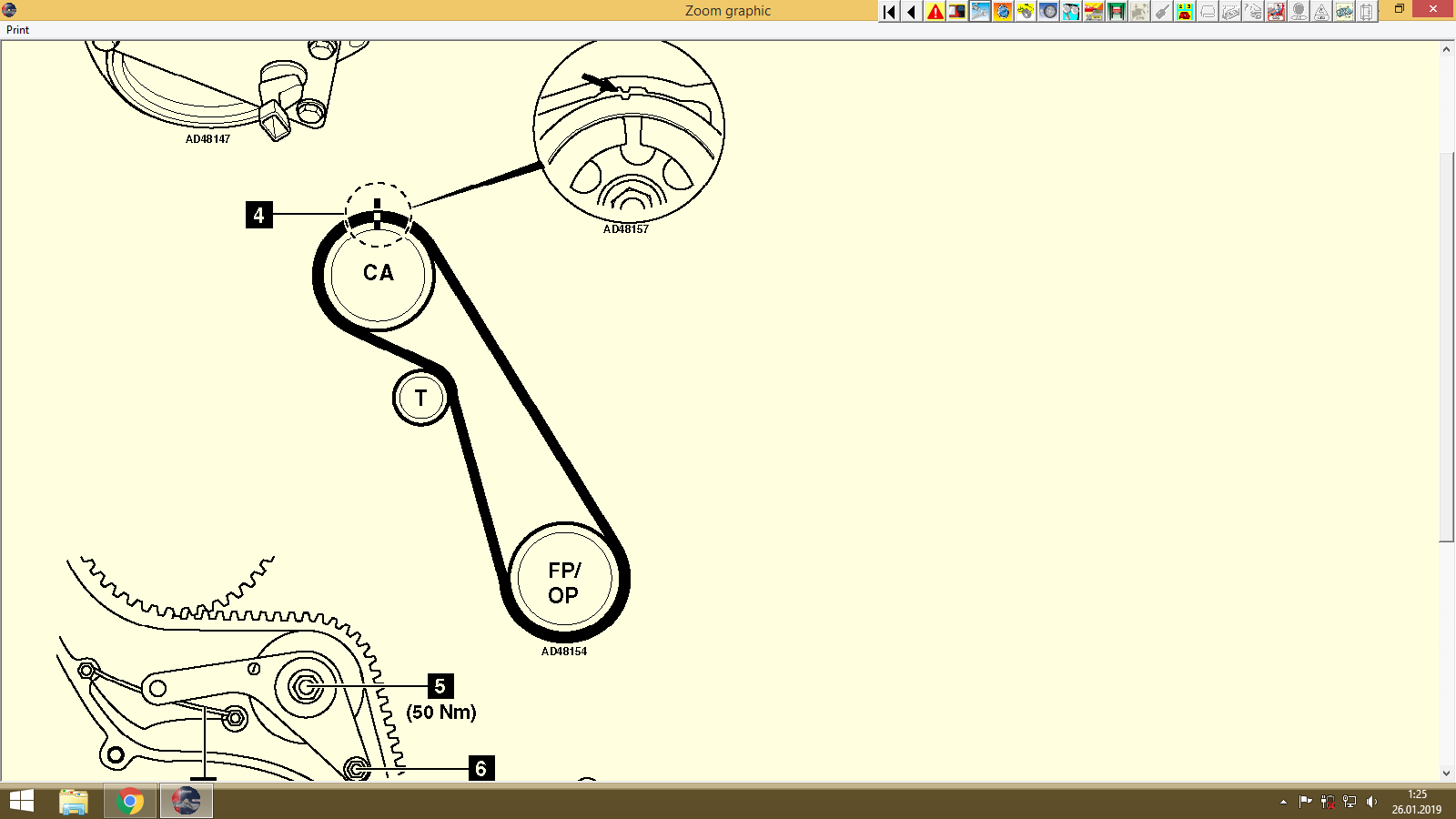1456x819 pixels.
Task: Go to the previous graphic
Action: point(911,12)
